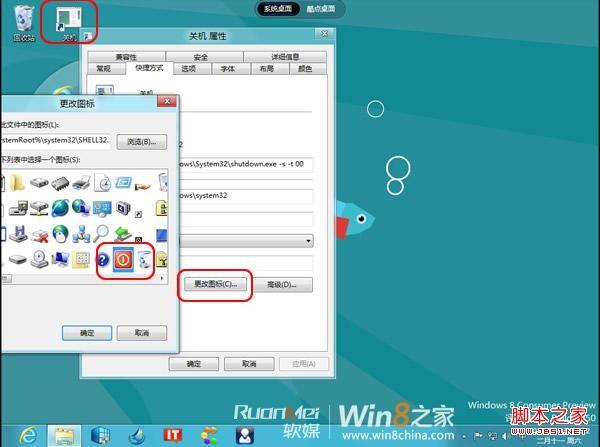
Task: Select the plain hard drive icon, top row
Action: (x=39, y=183)
